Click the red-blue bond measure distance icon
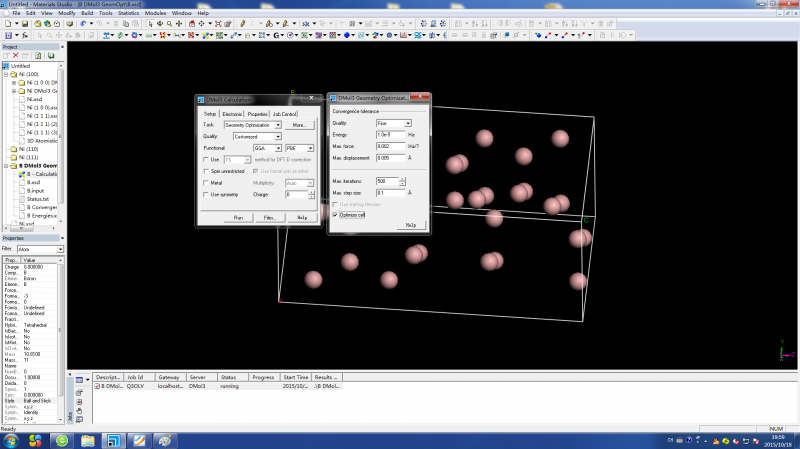Image resolution: width=800 pixels, height=449 pixels. (x=547, y=35)
